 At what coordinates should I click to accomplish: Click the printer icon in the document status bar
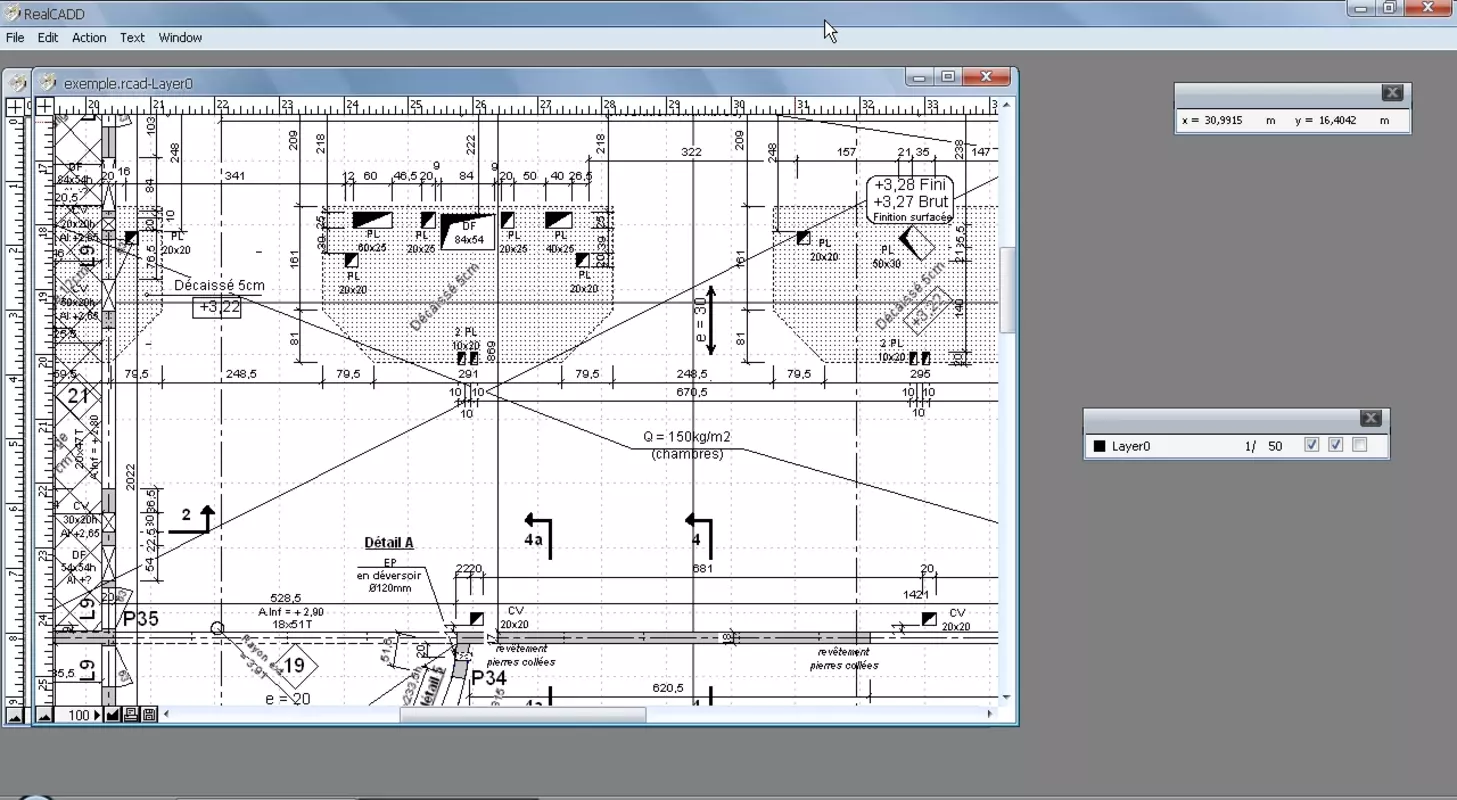click(131, 715)
